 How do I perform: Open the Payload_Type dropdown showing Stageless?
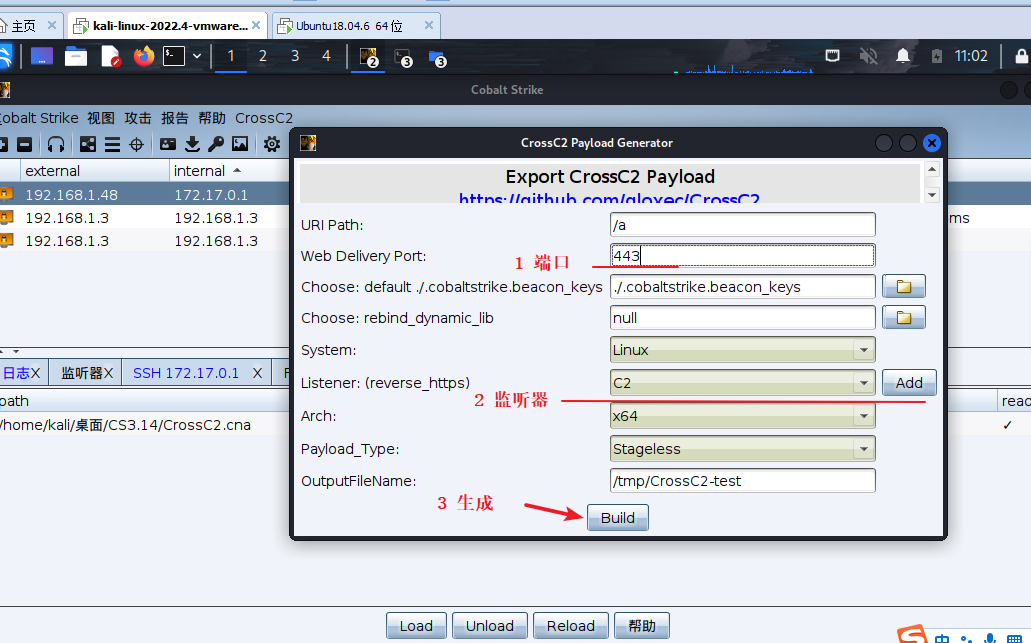(742, 448)
